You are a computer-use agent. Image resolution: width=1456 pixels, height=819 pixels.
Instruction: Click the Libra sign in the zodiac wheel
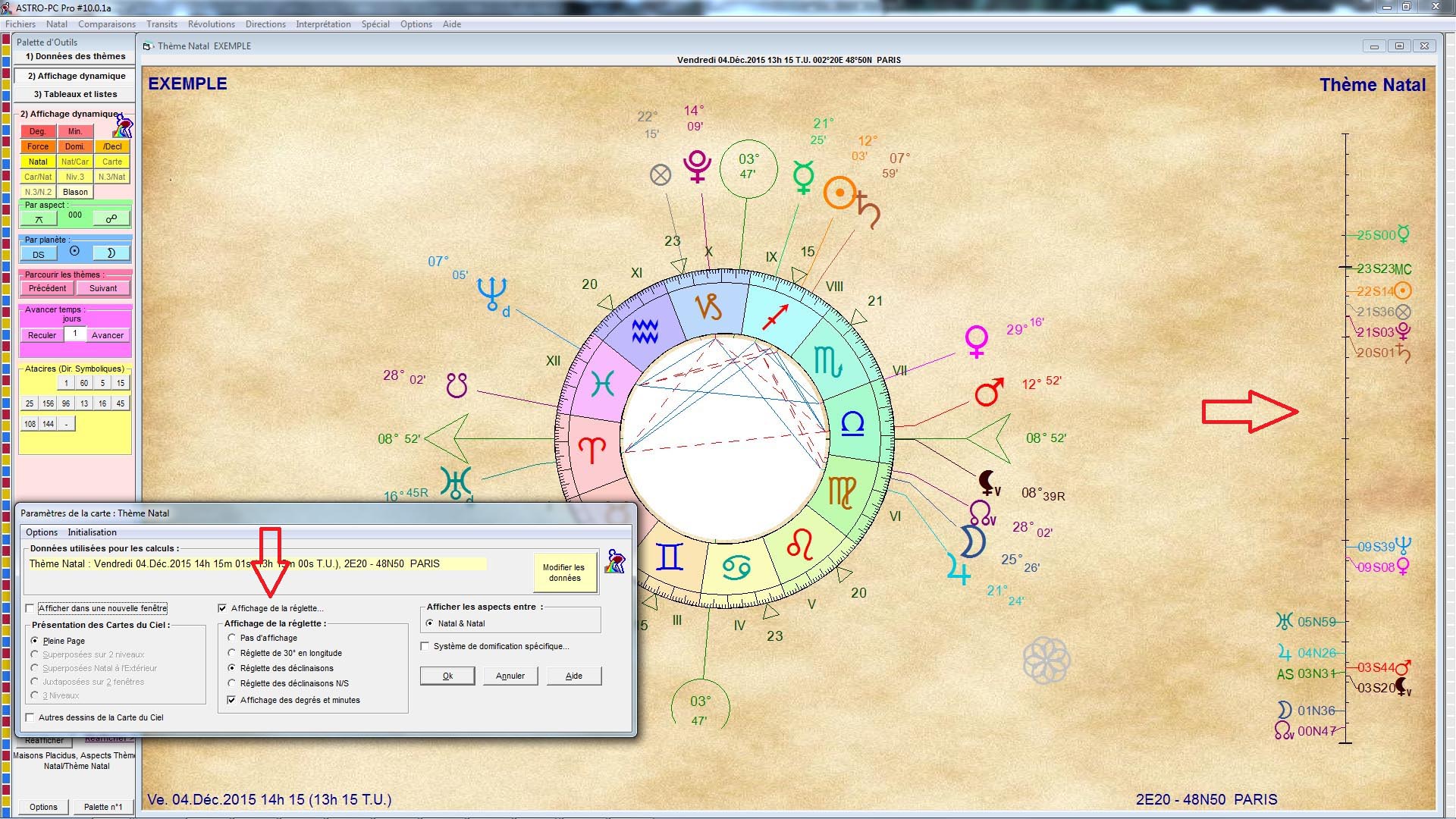click(x=853, y=423)
